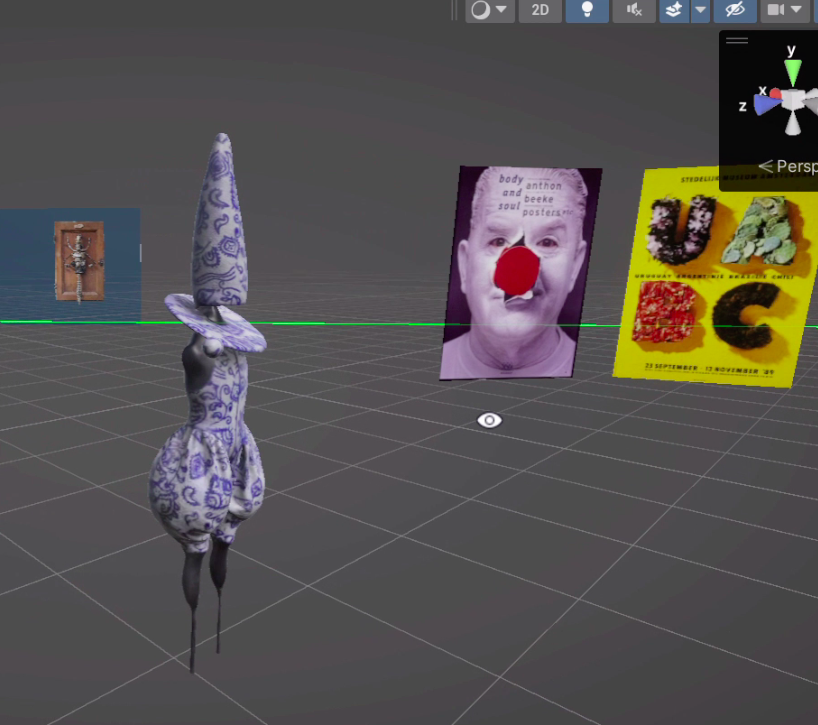Viewport: 818px width, 725px height.
Task: Toggle hidden objects visibility with the crossed-eye icon
Action: point(735,10)
